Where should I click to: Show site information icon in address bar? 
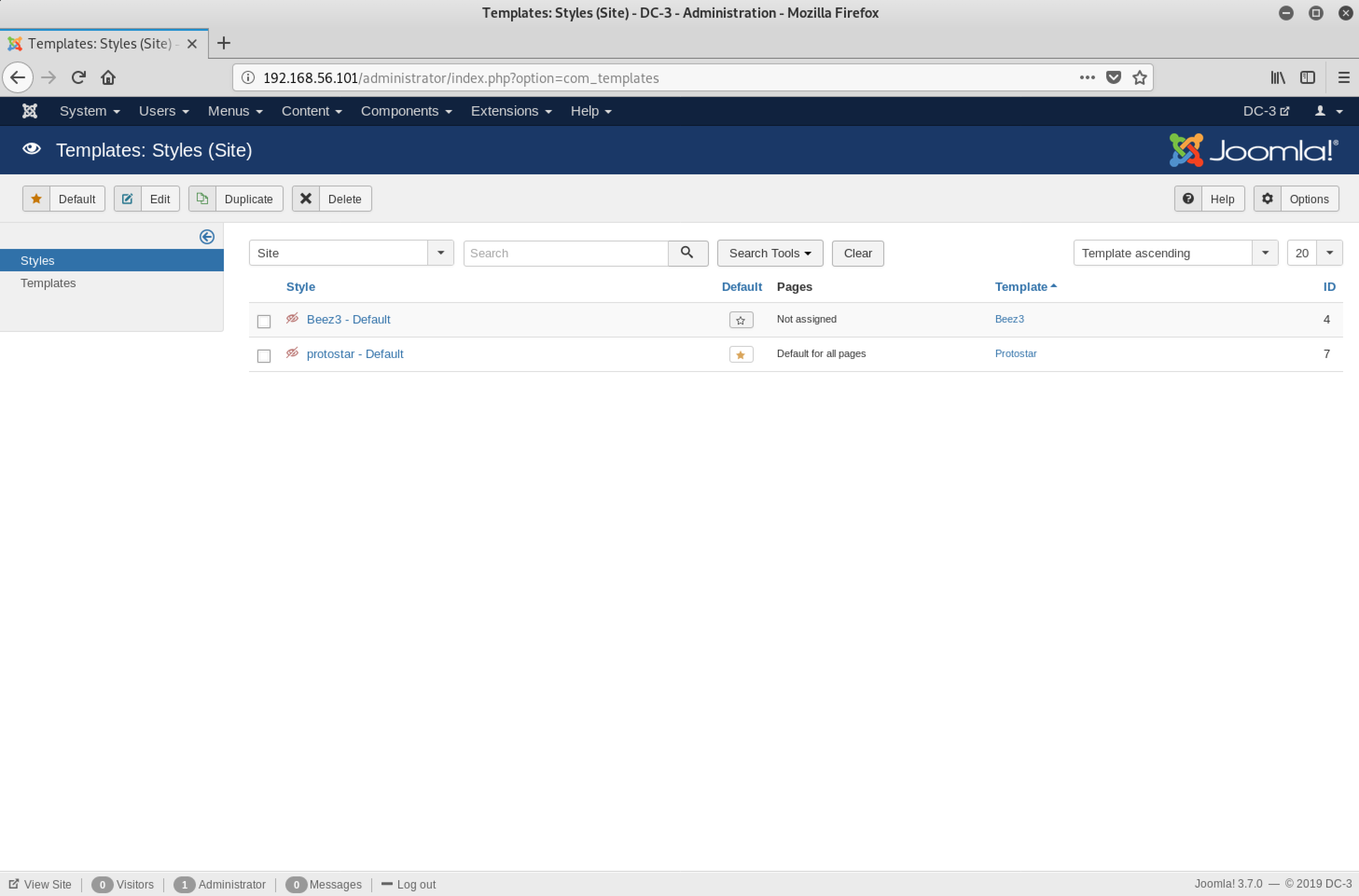248,77
